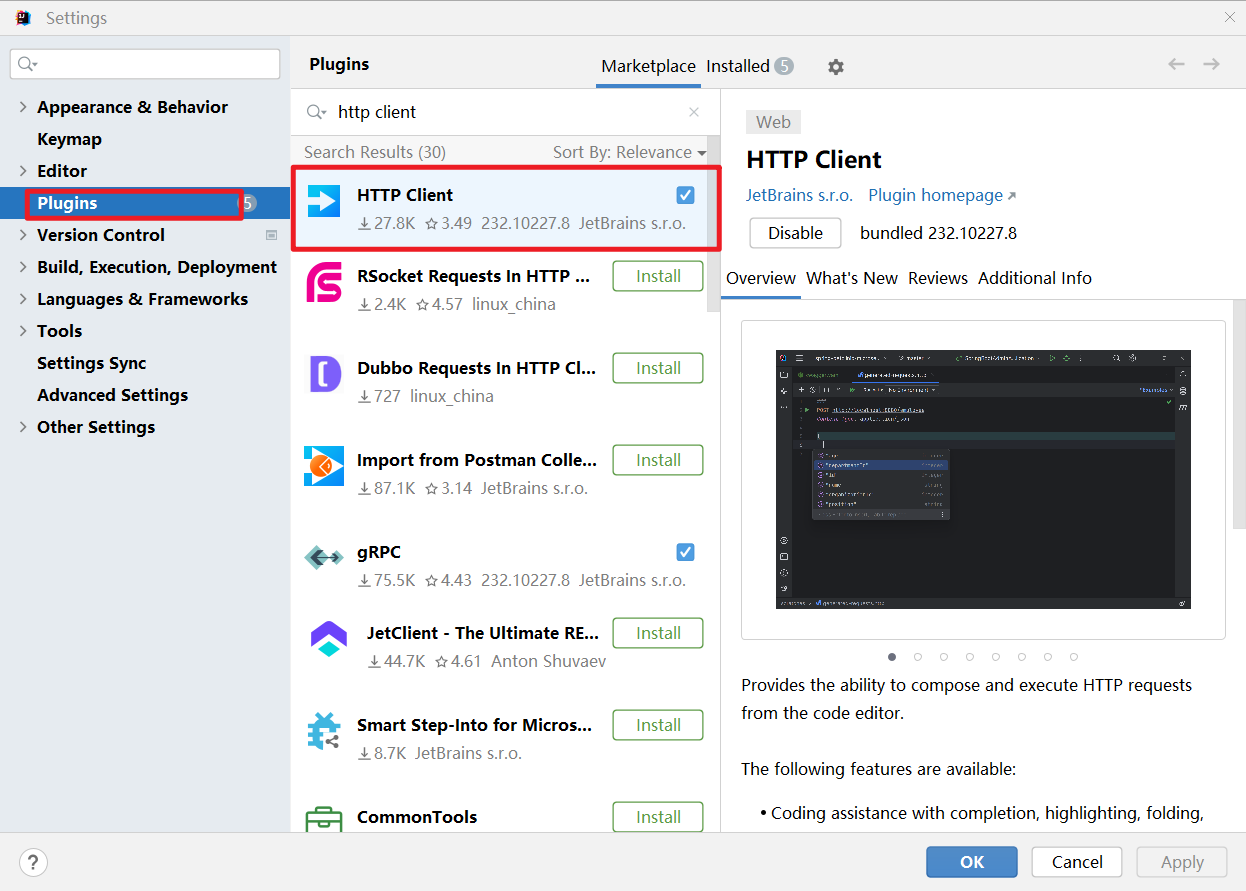Open the Reviews tab
This screenshot has height=891, width=1246.
(x=938, y=278)
